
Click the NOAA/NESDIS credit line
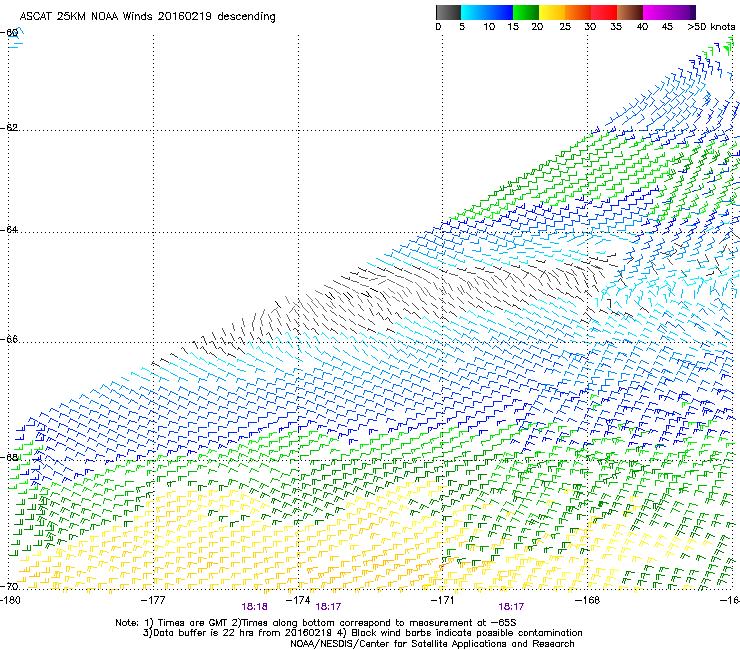click(432, 644)
